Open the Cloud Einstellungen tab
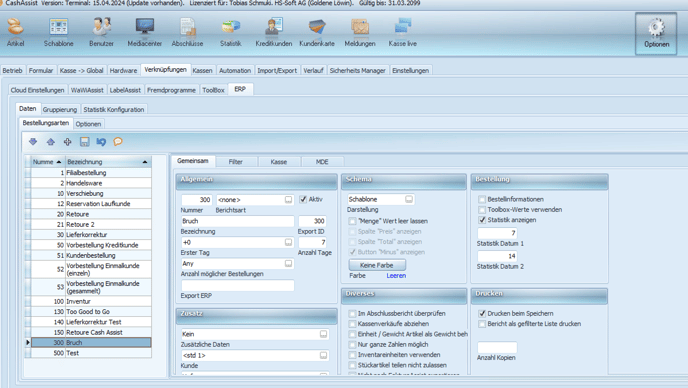 tap(37, 90)
